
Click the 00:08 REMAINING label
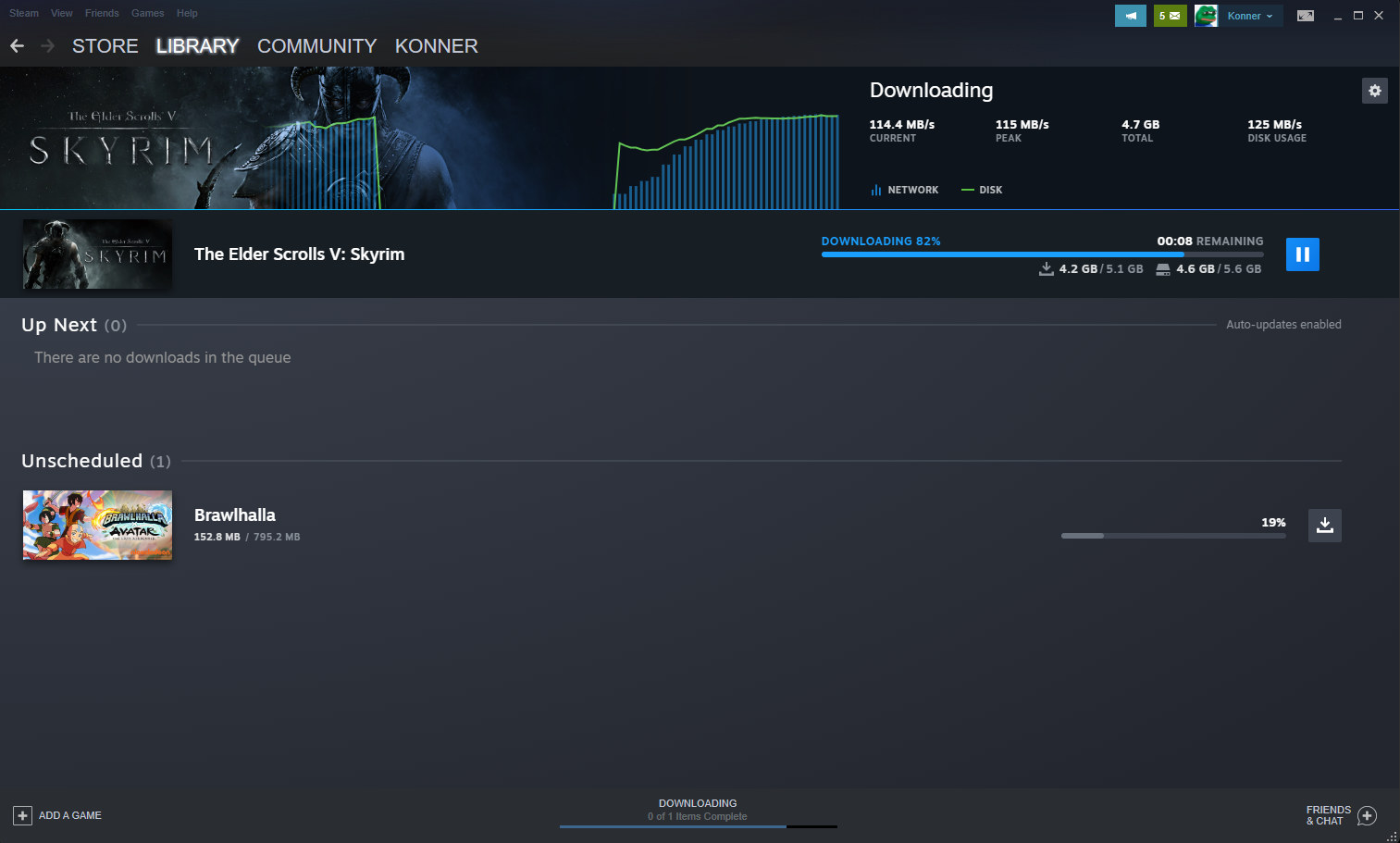pyautogui.click(x=1210, y=242)
